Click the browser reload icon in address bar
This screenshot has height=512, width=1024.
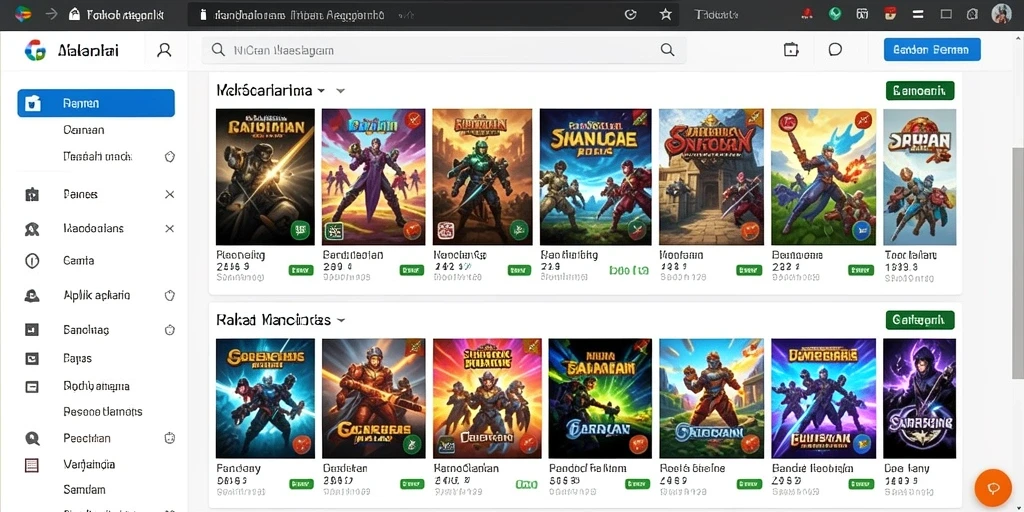[630, 14]
